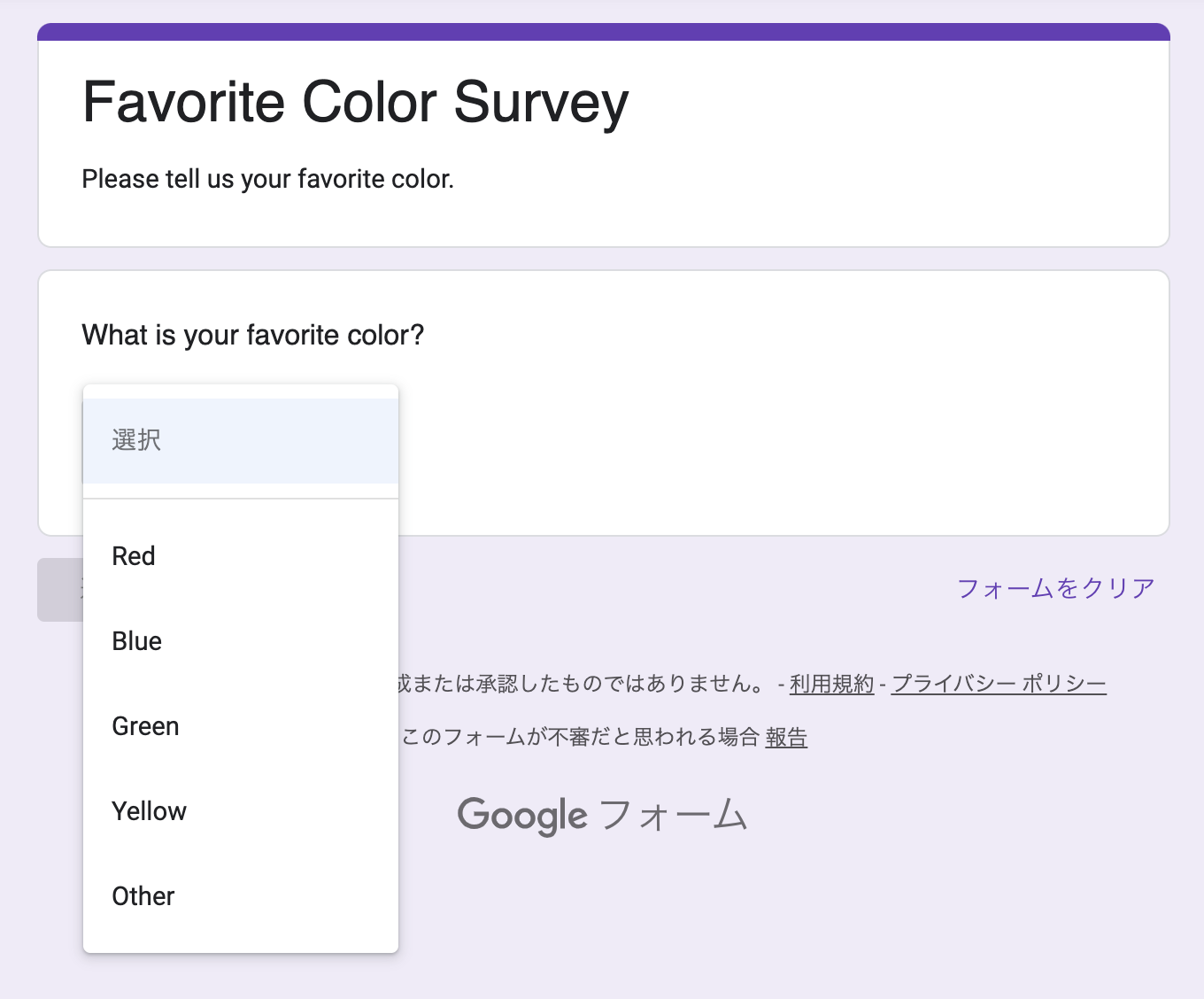Click the このフォームが不審だと思われる場合 text
This screenshot has height=999, width=1204.
click(580, 737)
